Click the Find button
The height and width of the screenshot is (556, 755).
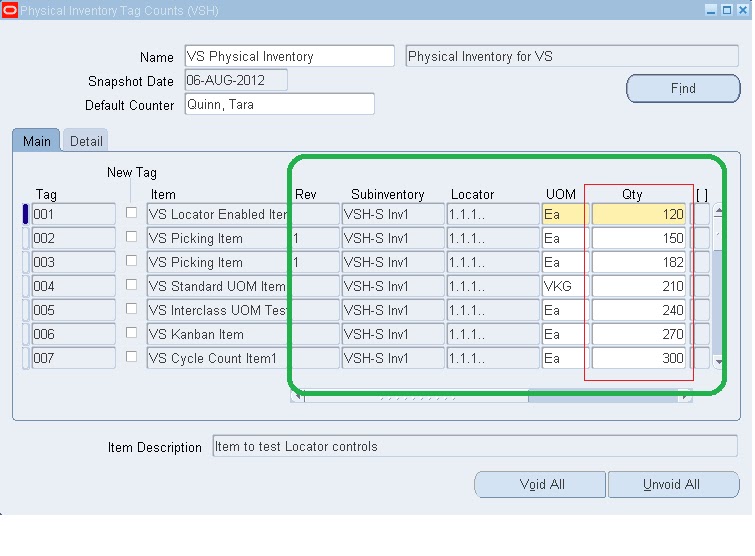pos(683,89)
